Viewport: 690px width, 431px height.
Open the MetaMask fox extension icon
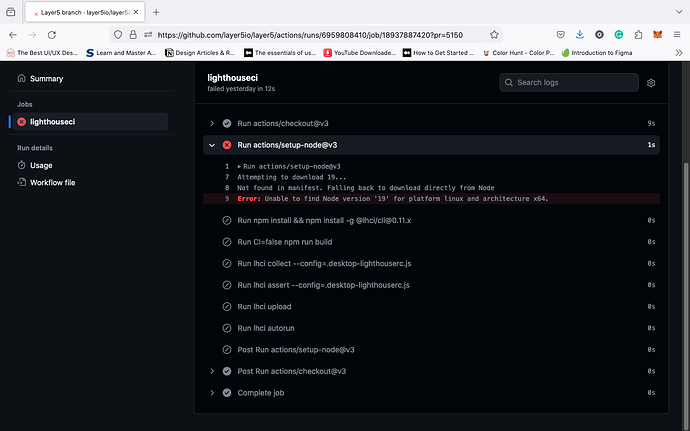pyautogui.click(x=657, y=34)
